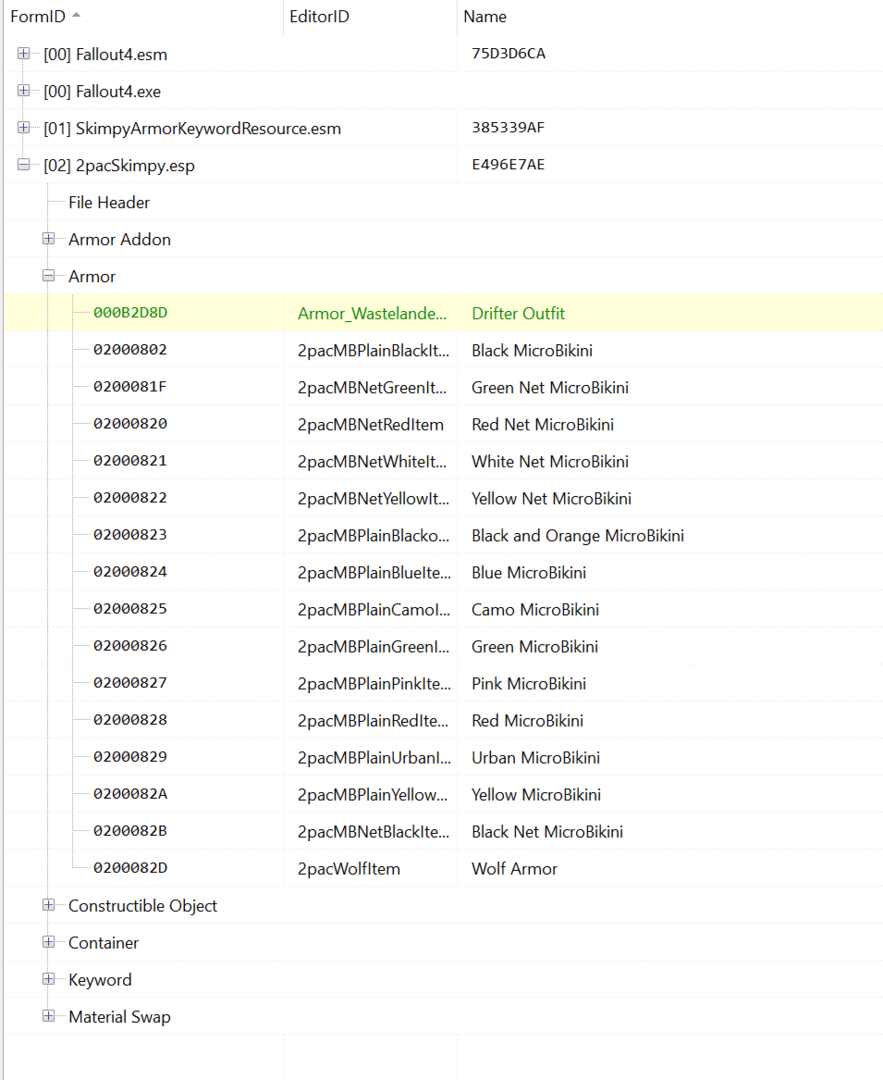Collapse the Armor group
883x1080 pixels.
coord(48,276)
